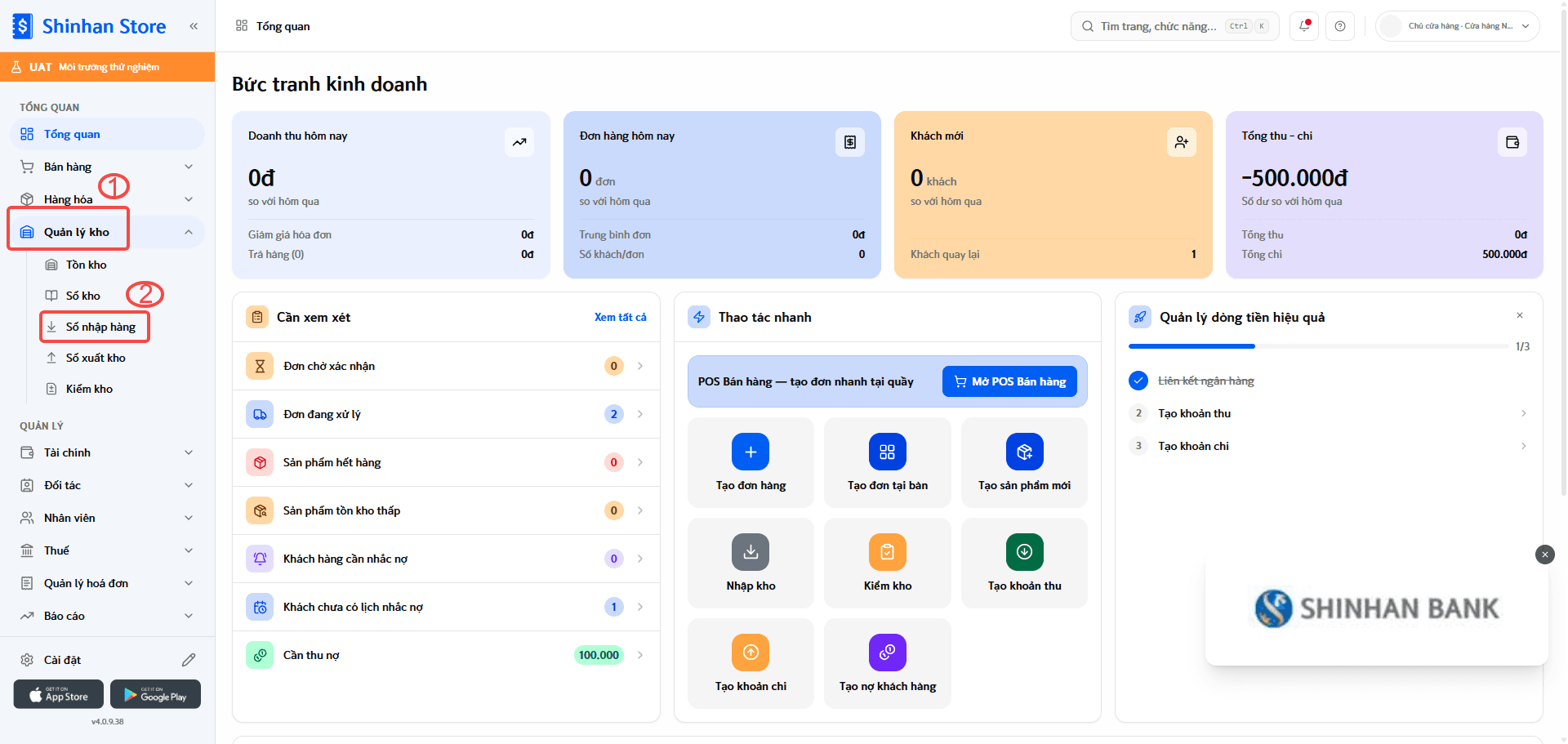
Task: Collapse the sidebar with the double-chevron icon
Action: tap(194, 26)
